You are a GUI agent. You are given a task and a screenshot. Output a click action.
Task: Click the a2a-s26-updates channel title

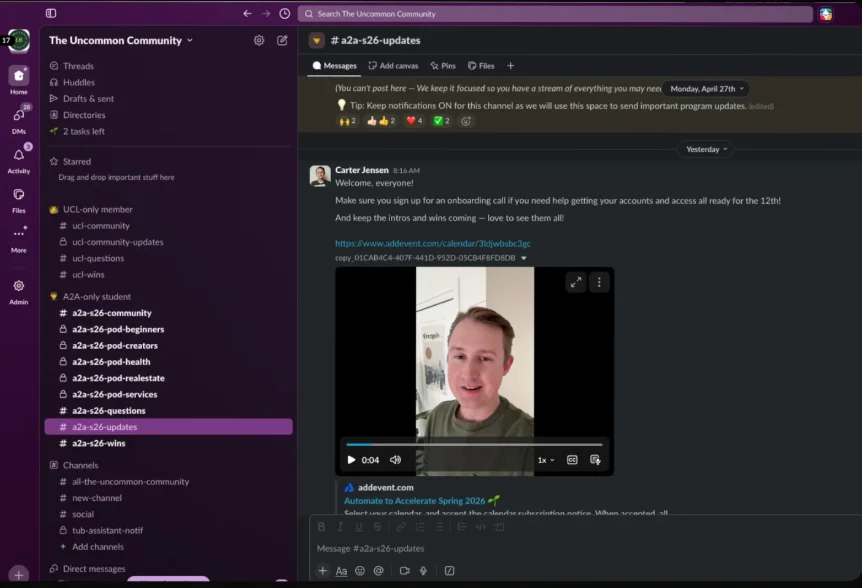point(375,40)
